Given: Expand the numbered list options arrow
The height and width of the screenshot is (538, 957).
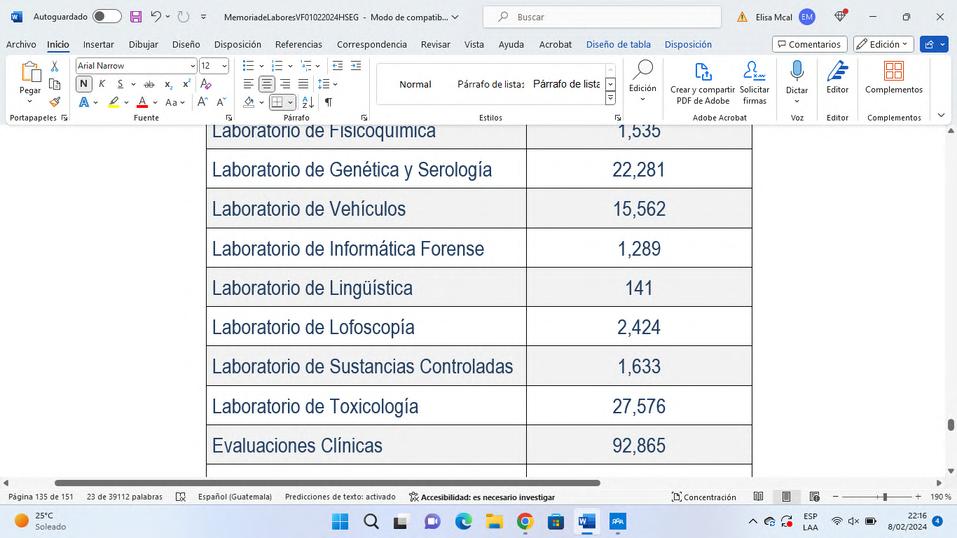Looking at the screenshot, I should click(x=290, y=66).
